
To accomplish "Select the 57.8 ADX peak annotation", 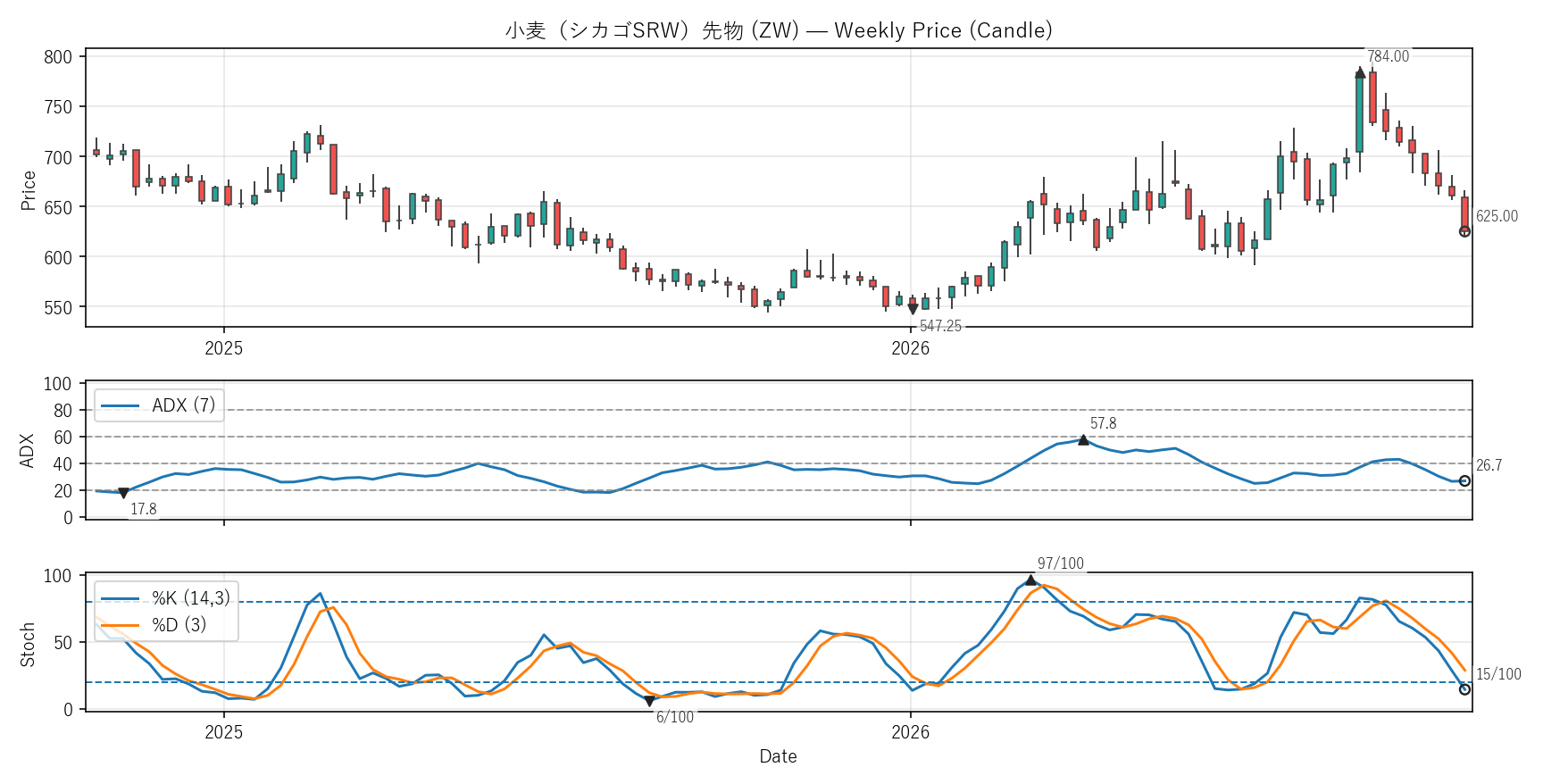I will pos(1103,423).
